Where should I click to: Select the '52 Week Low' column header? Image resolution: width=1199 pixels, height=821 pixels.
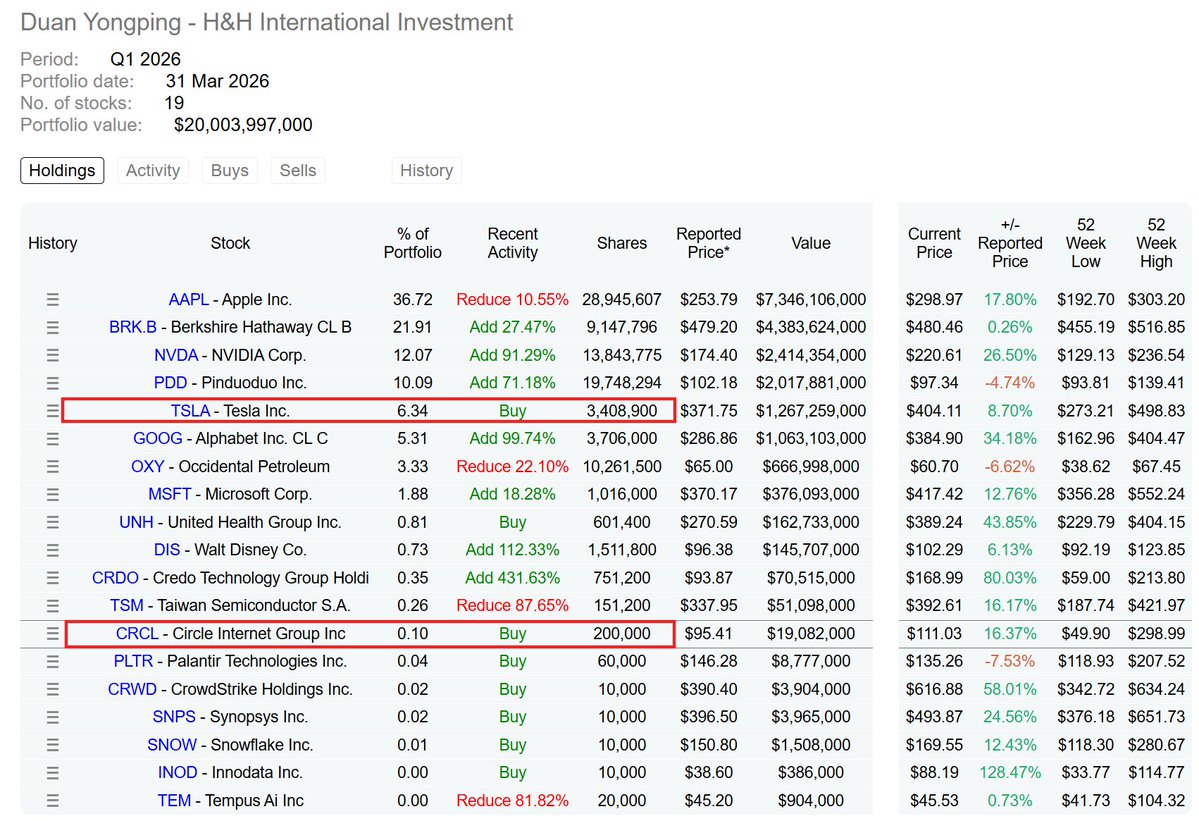pos(1086,243)
